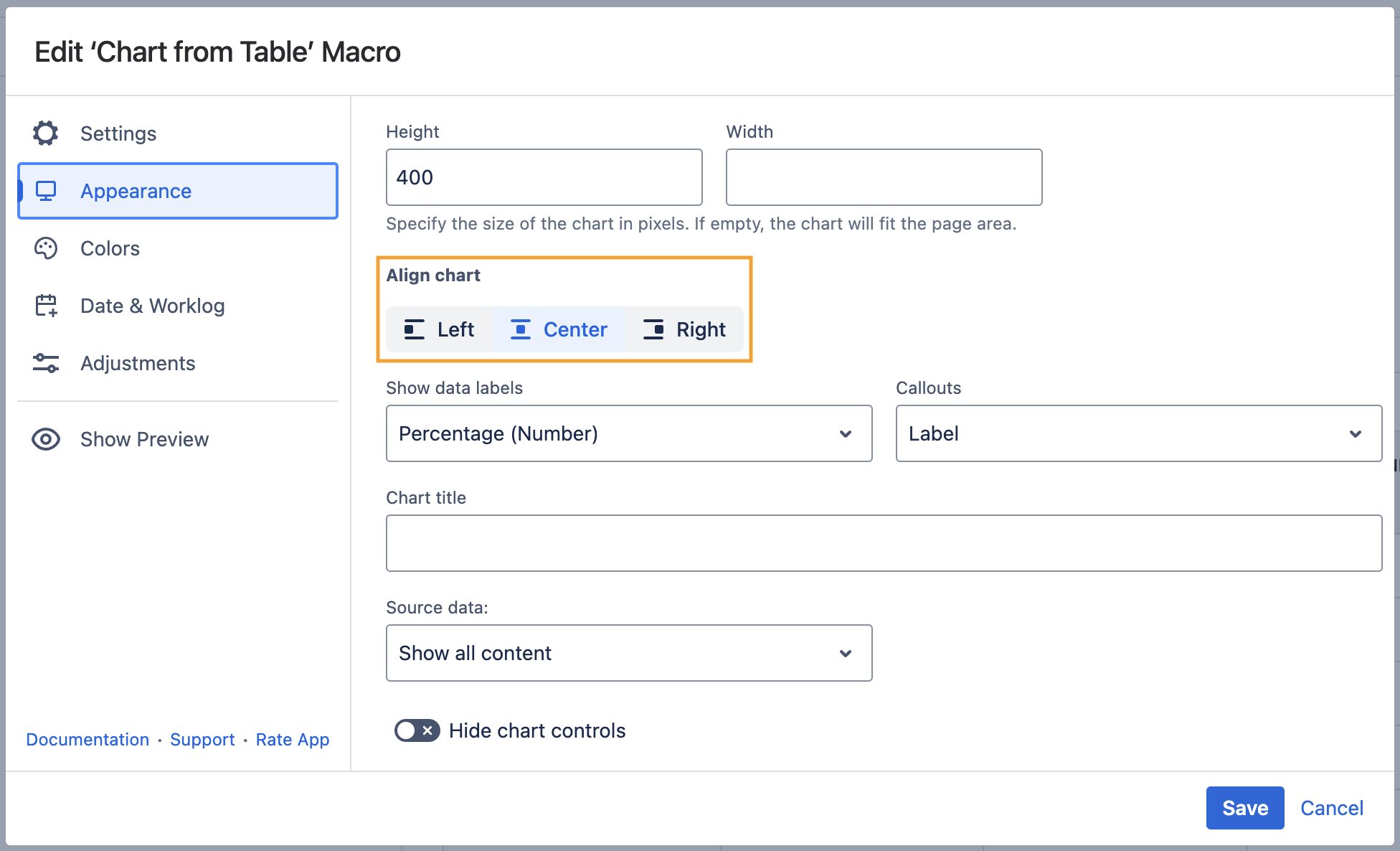The height and width of the screenshot is (851, 1400).
Task: Go to Date & Worklog section
Action: point(152,306)
